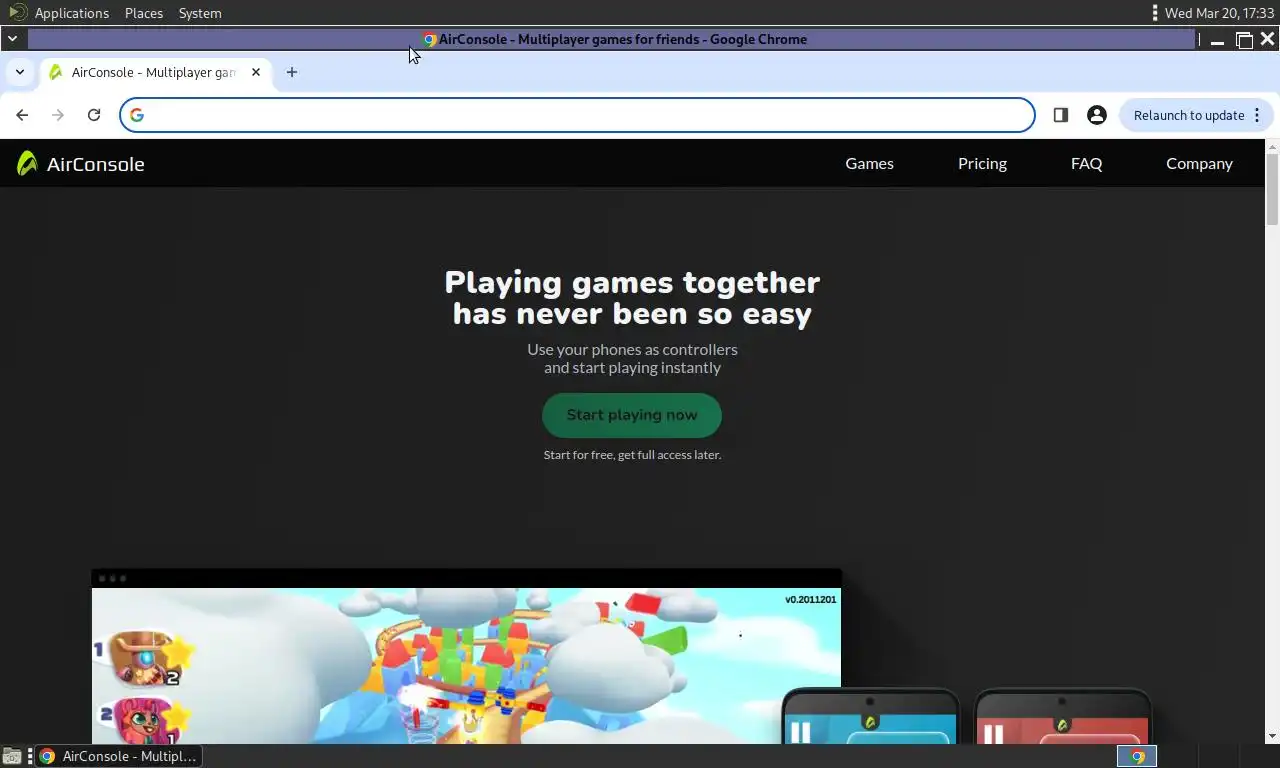Click the top panel tray dots icon
Viewport: 1280px width, 768px height.
pyautogui.click(x=1155, y=13)
